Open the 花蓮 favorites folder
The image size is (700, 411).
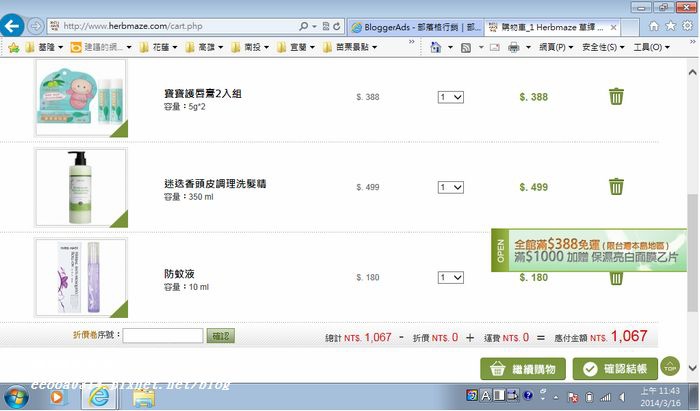(x=158, y=47)
